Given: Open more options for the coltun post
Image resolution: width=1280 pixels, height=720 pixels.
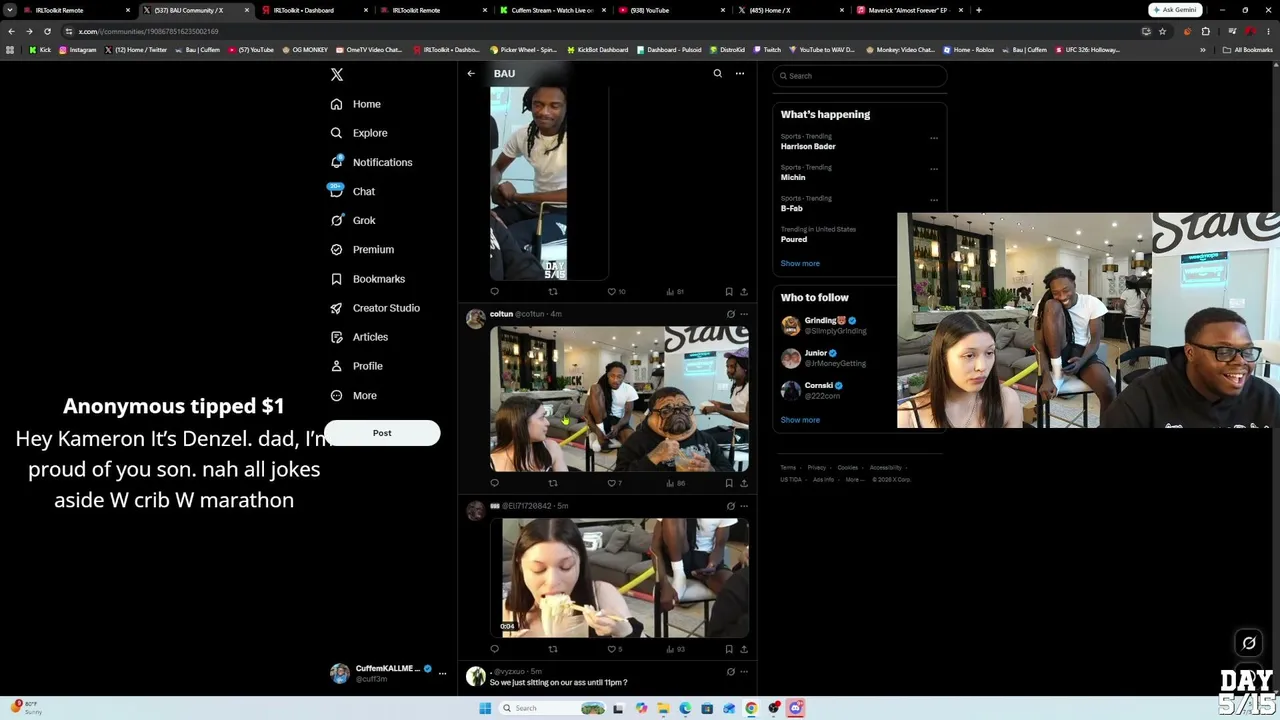Looking at the screenshot, I should (744, 314).
